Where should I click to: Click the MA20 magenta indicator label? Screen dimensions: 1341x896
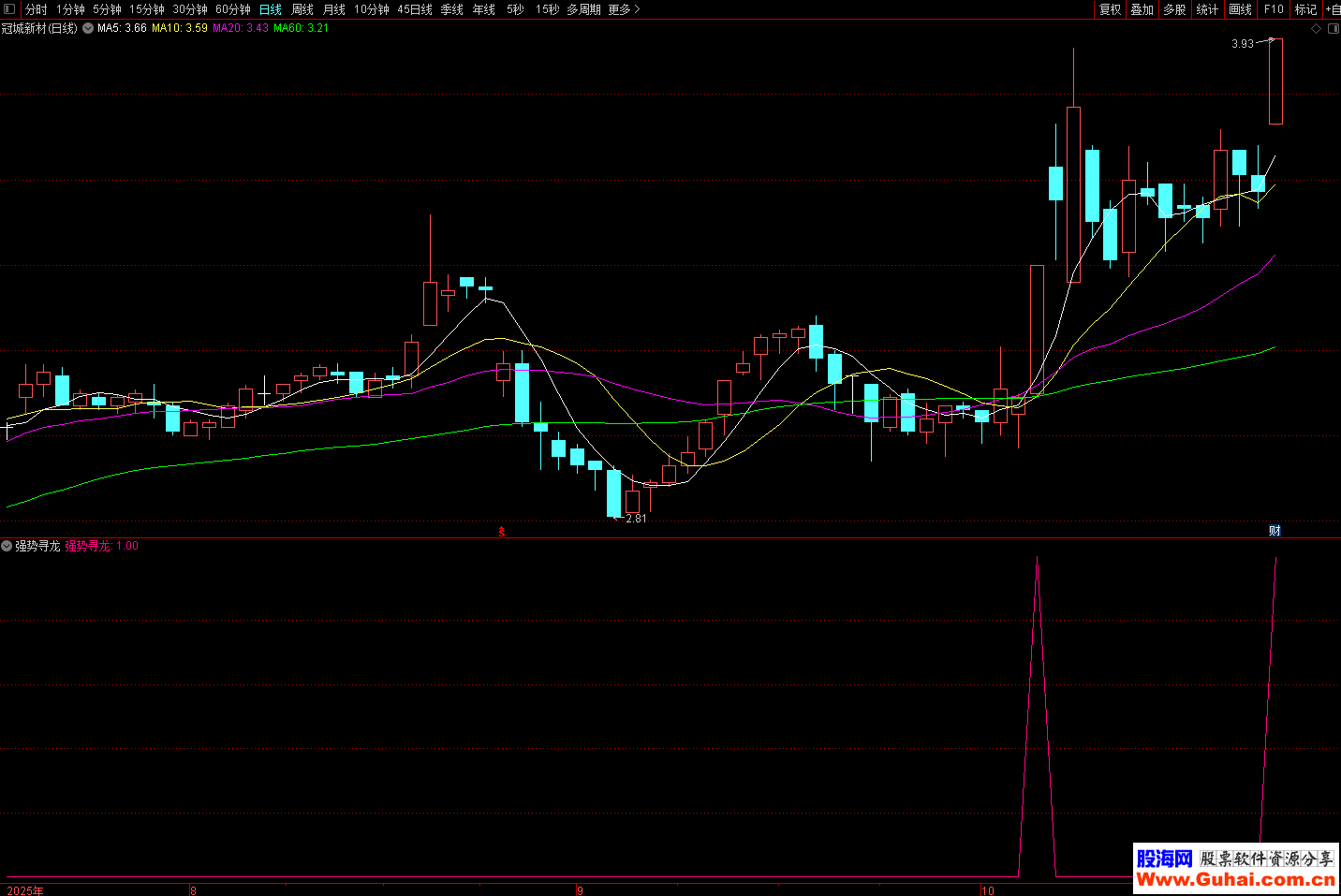coord(240,28)
